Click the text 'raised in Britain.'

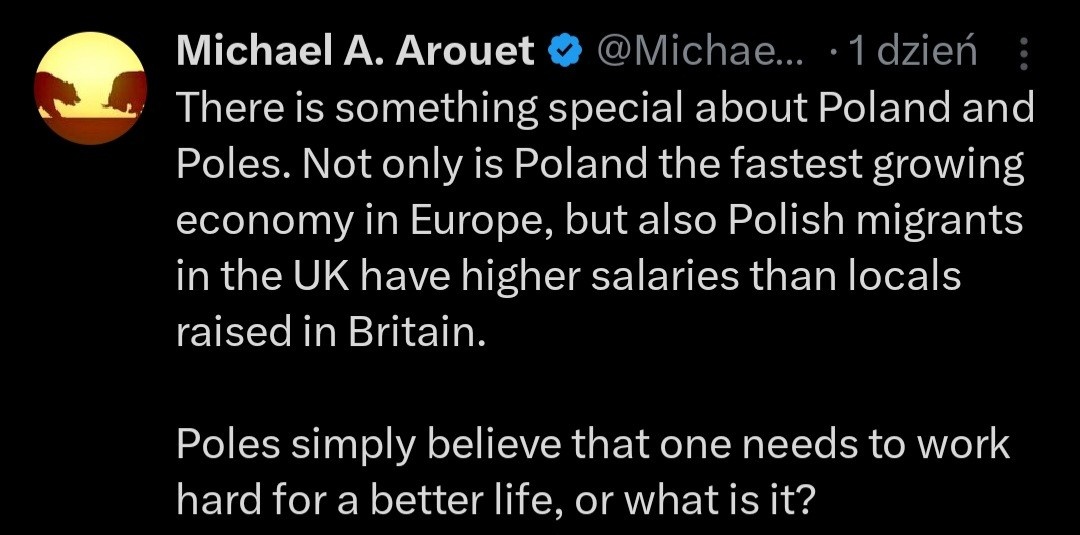[329, 333]
